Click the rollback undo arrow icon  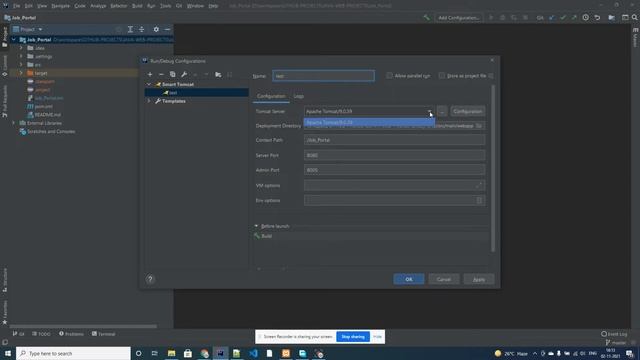click(597, 18)
